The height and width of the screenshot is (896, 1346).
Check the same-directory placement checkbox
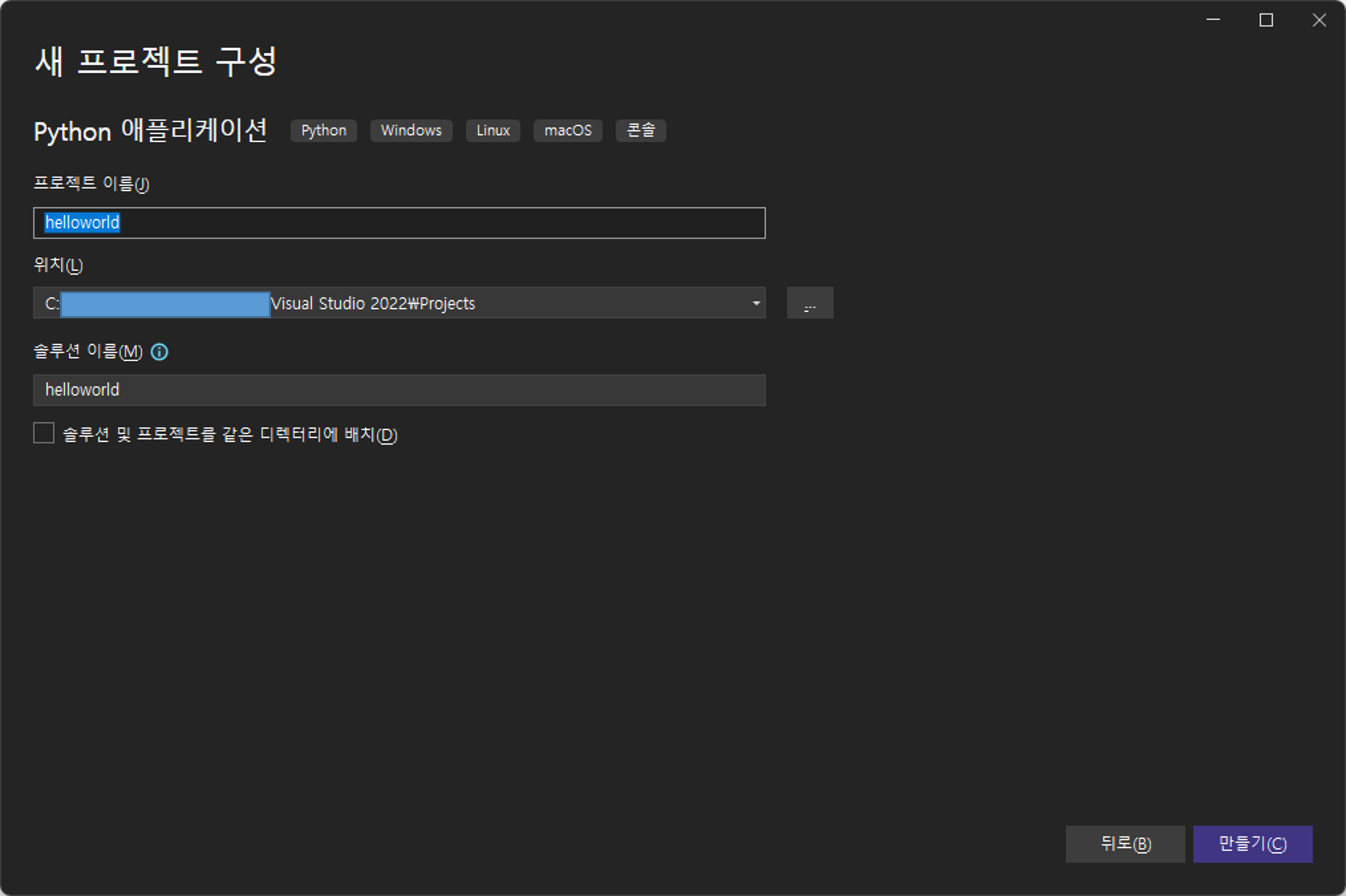(44, 433)
